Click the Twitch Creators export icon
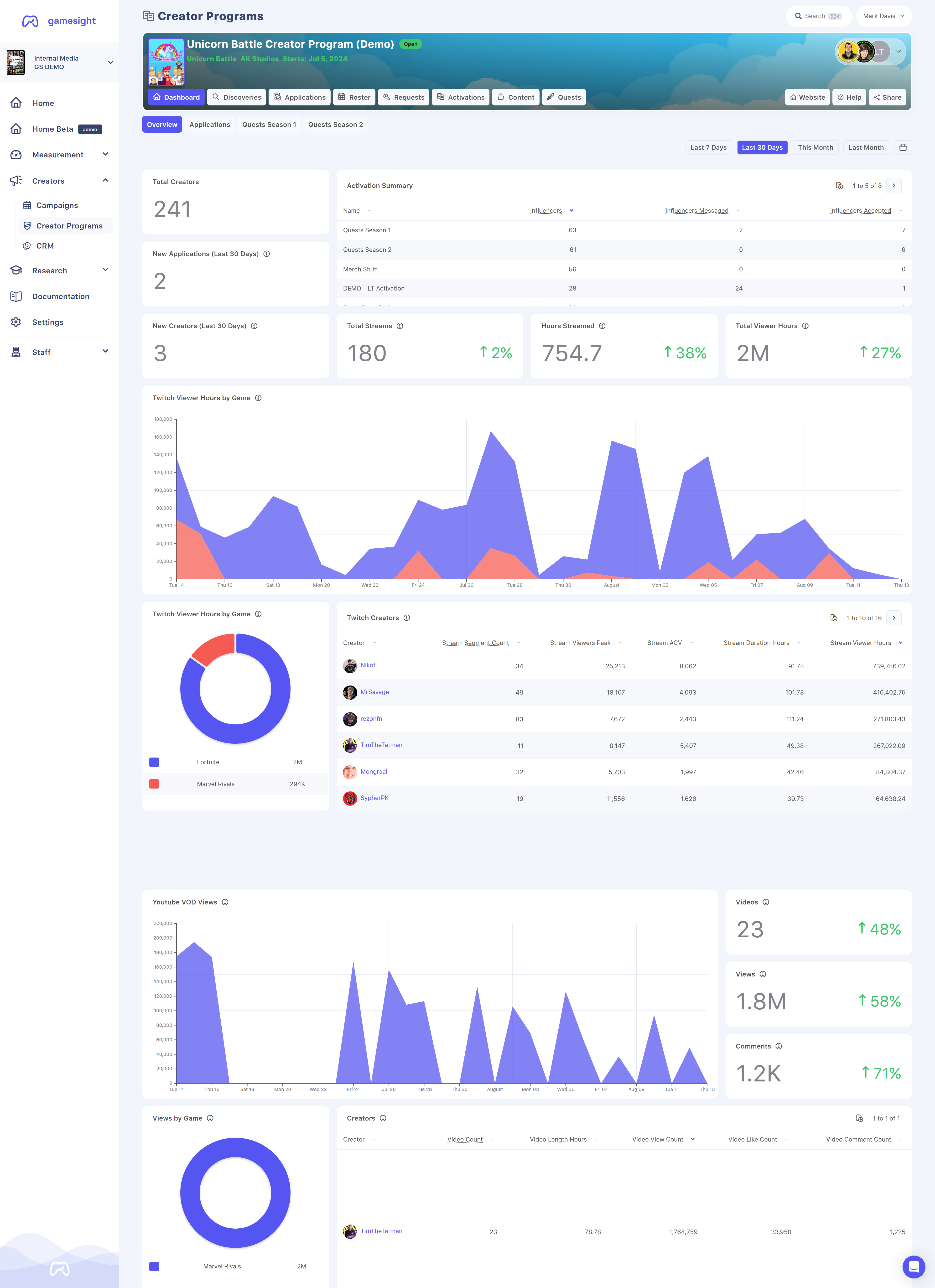 coord(834,618)
